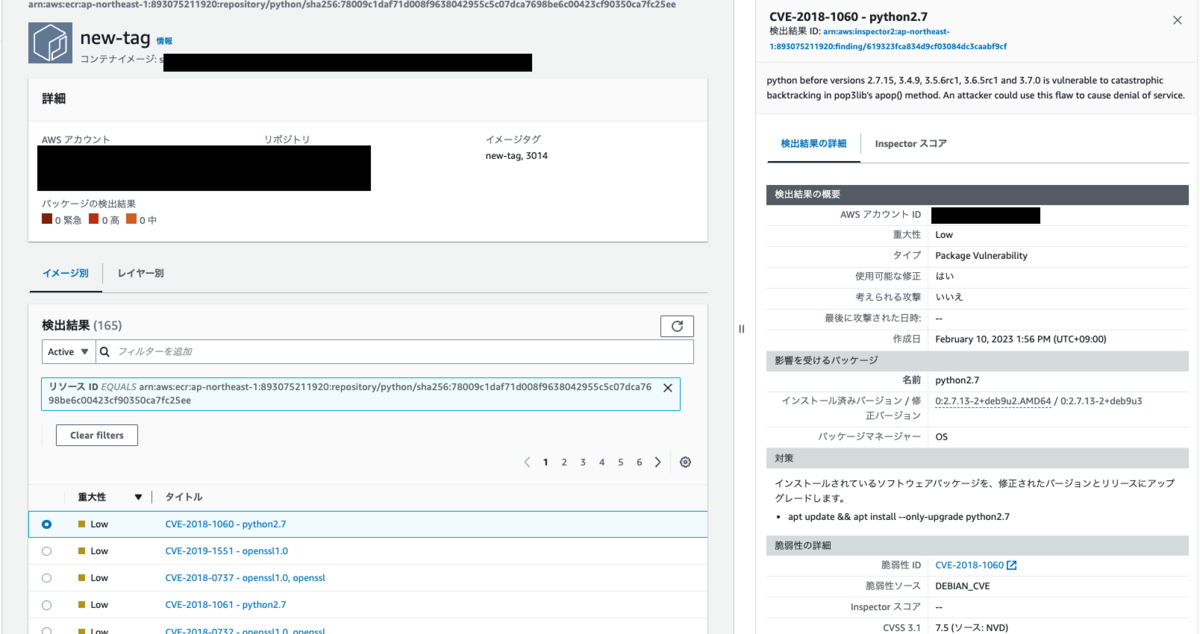Viewport: 1200px width, 634px height.
Task: Click the creation date February 10, 2023 value
Action: 1021,339
